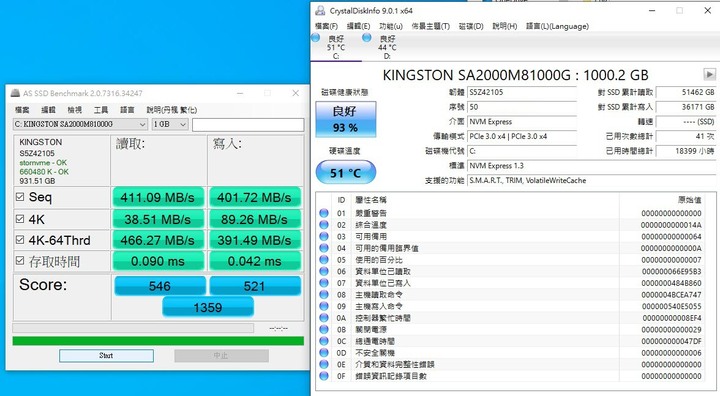This screenshot has width=720, height=396.
Task: Click the Start benchmark button
Action: pyautogui.click(x=106, y=356)
